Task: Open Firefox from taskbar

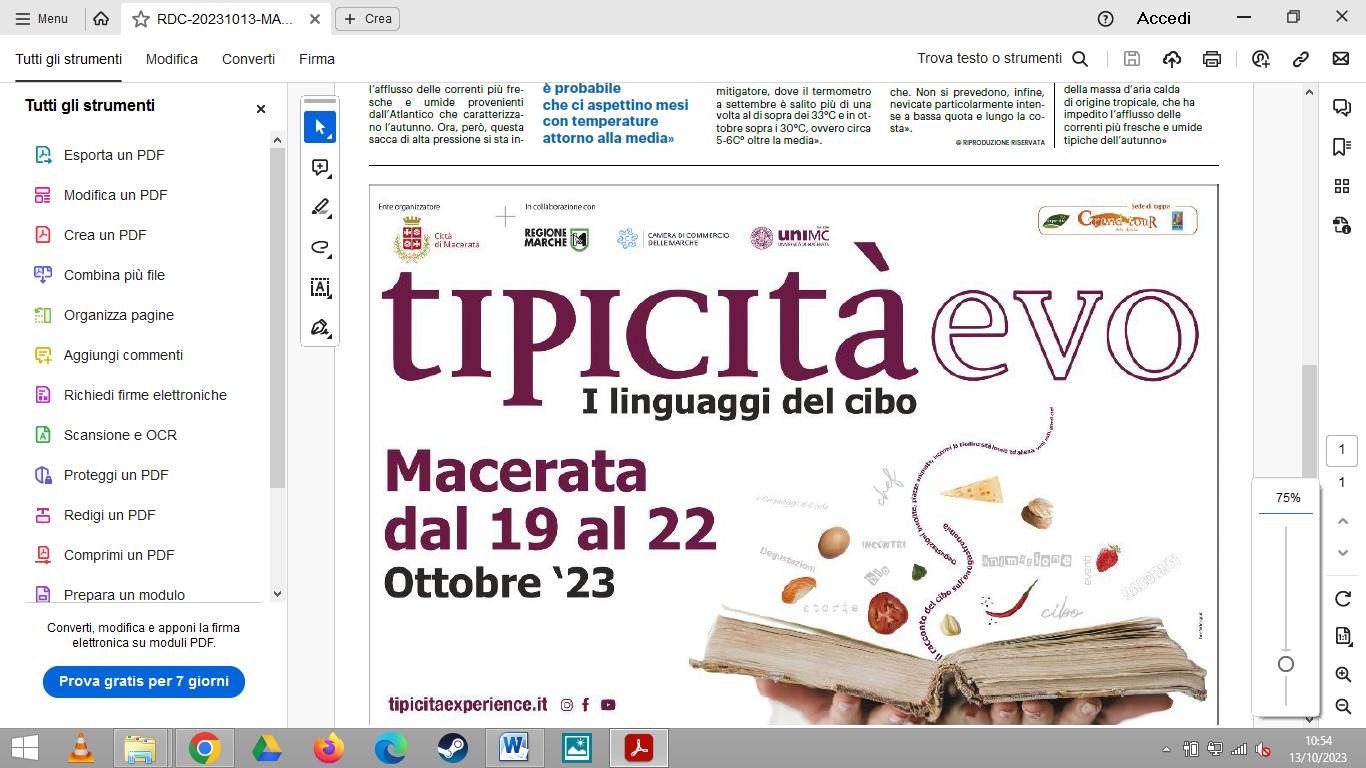Action: (x=328, y=748)
